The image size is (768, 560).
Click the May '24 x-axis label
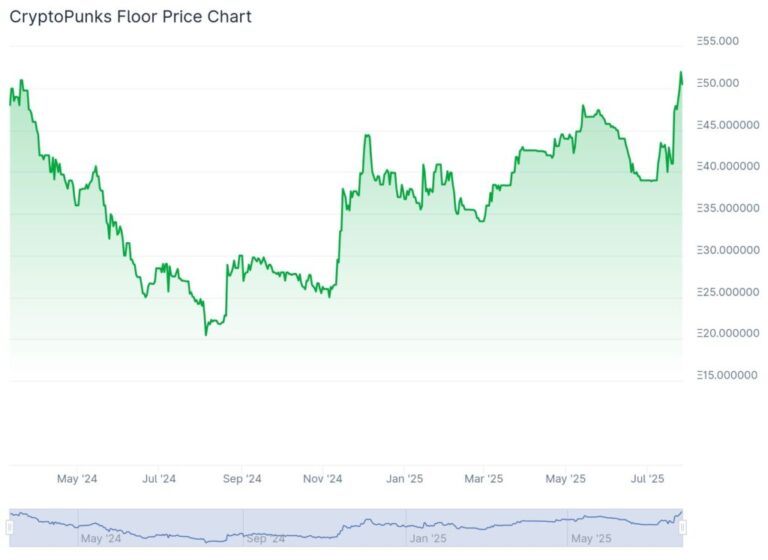(x=77, y=479)
